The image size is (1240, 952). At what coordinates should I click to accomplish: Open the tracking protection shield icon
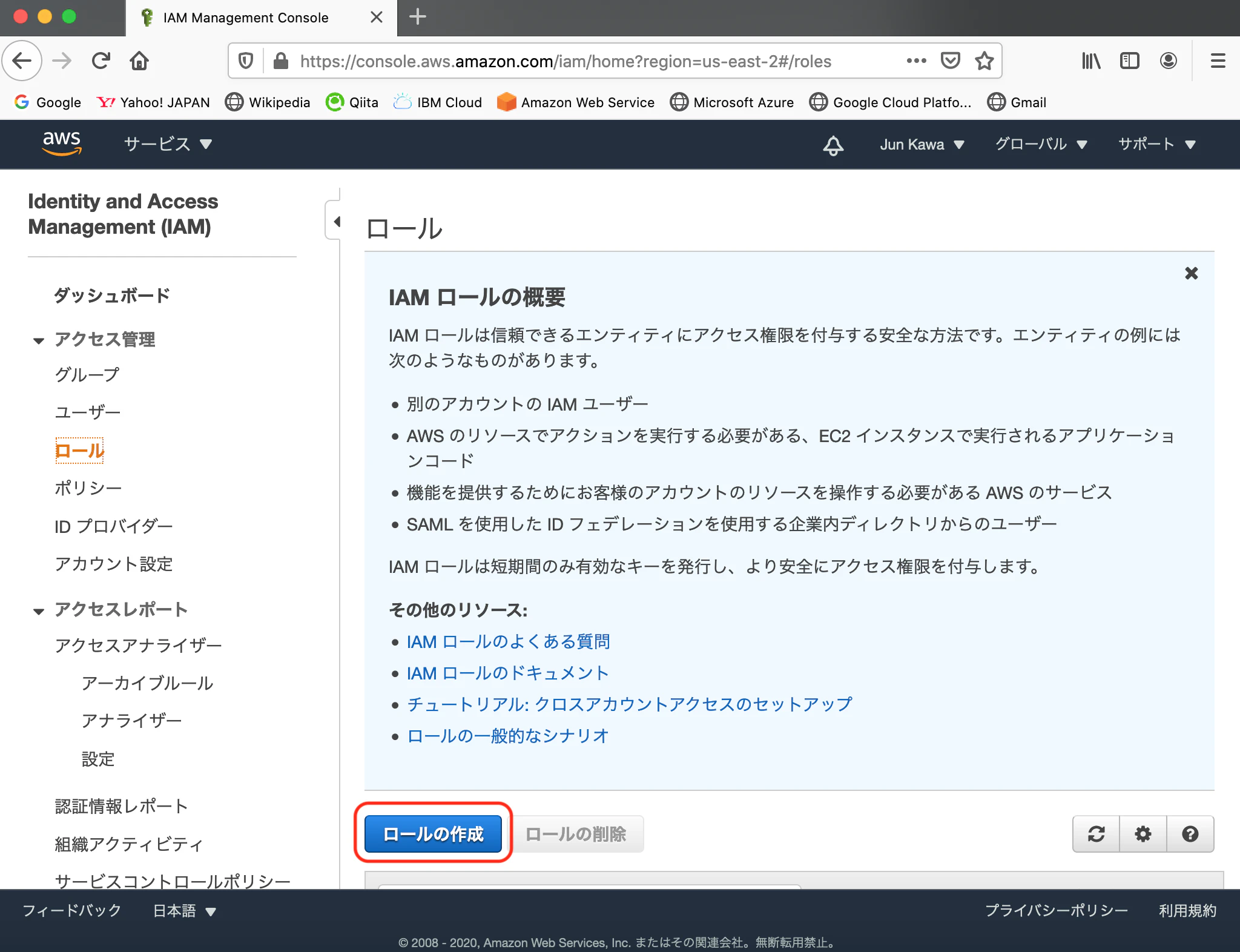click(x=245, y=61)
